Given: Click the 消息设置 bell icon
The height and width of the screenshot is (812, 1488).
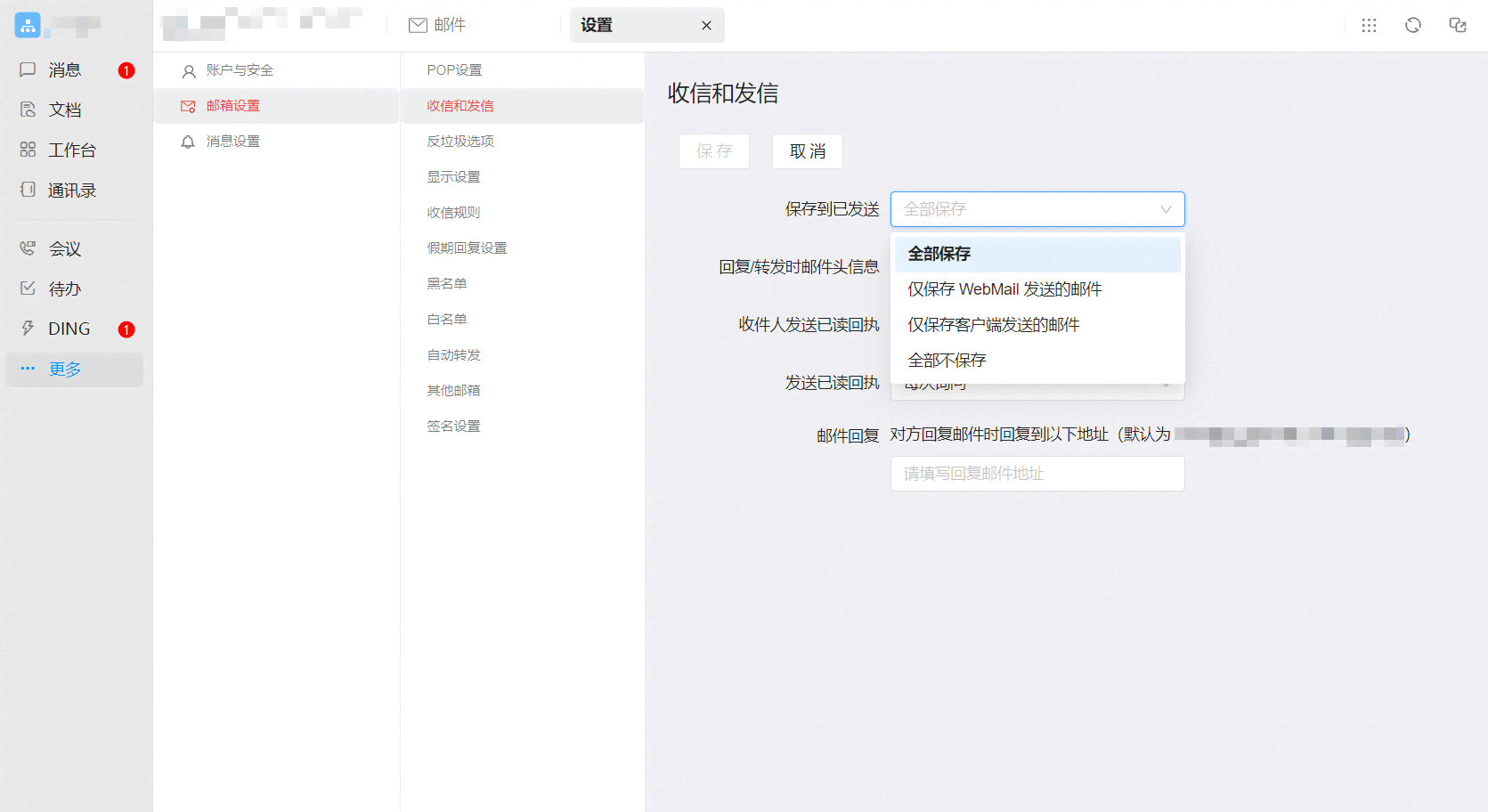Looking at the screenshot, I should pyautogui.click(x=188, y=142).
